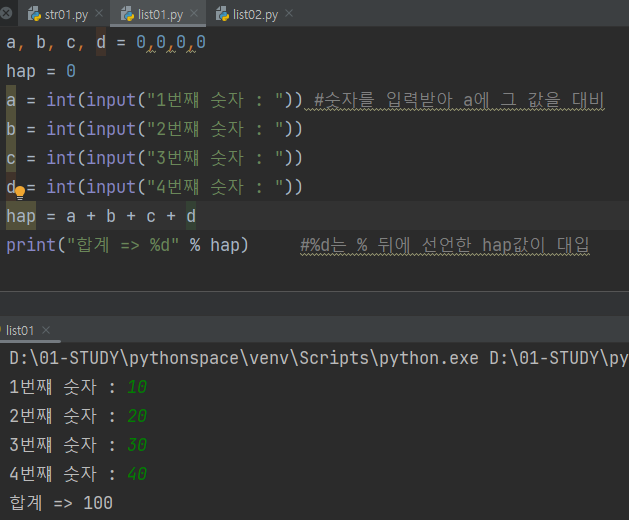Viewport: 629px width, 520px height.
Task: Click the console value 10
Action: click(137, 387)
